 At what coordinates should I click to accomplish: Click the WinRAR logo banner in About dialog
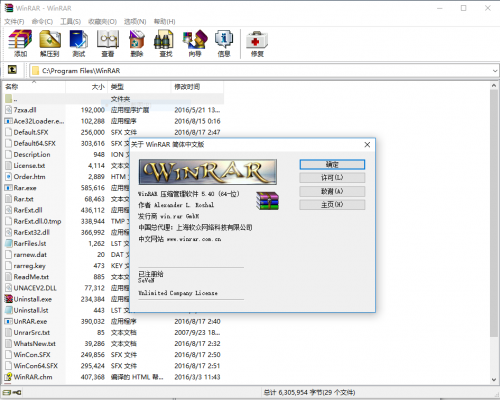pos(208,172)
